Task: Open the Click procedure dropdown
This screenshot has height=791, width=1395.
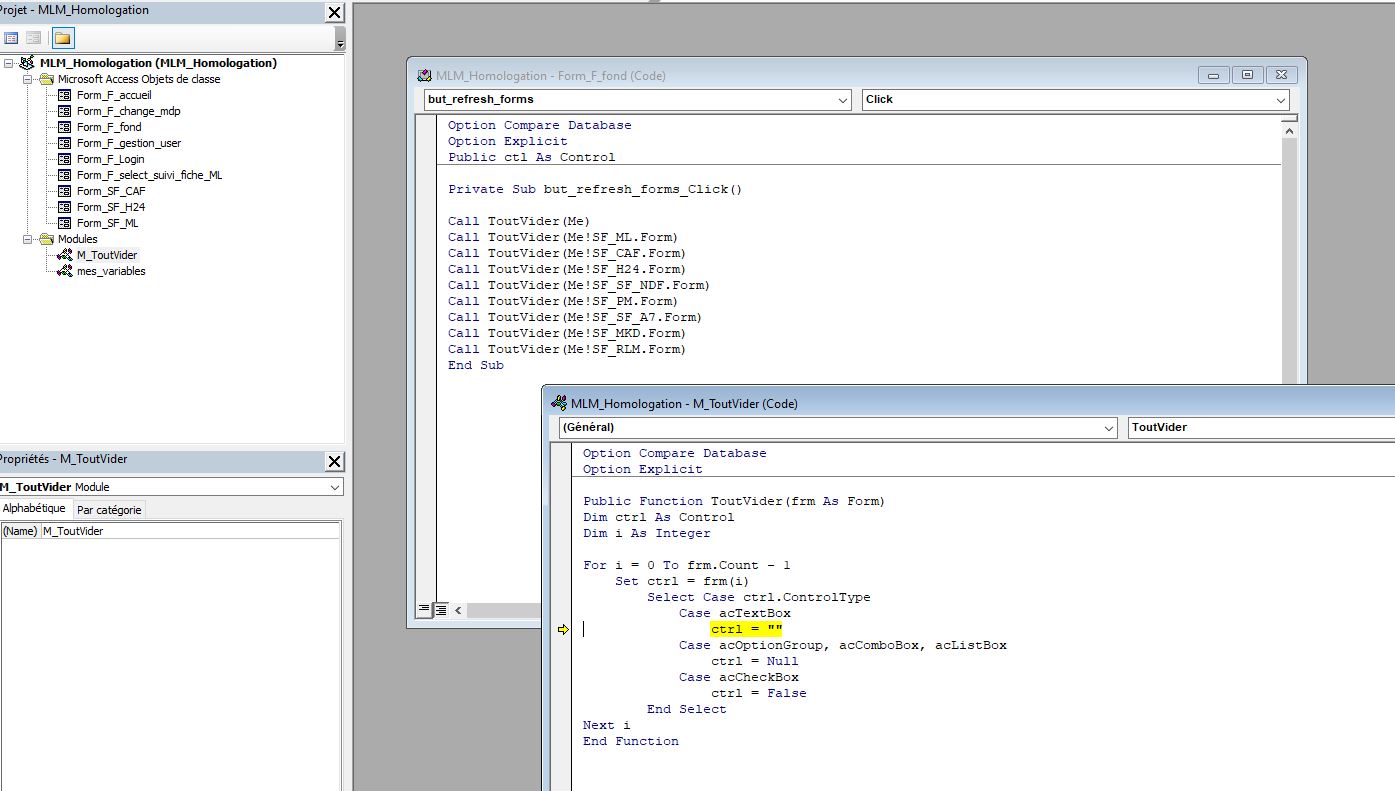Action: (1281, 100)
